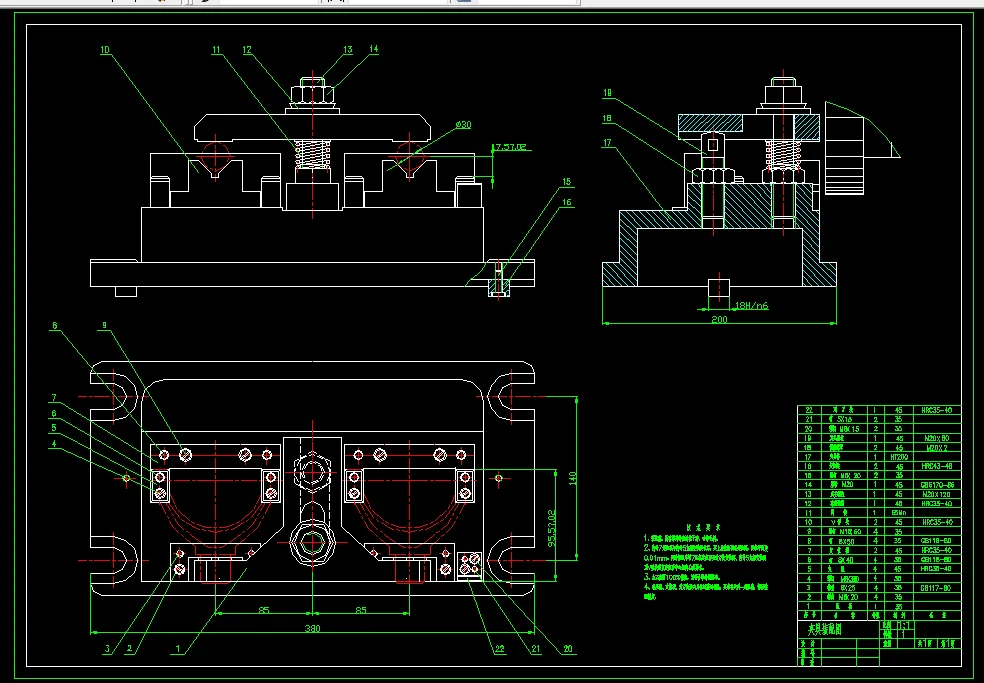Click callout number 11 above the spring
Viewport: 984px width, 683px height.
tap(217, 50)
